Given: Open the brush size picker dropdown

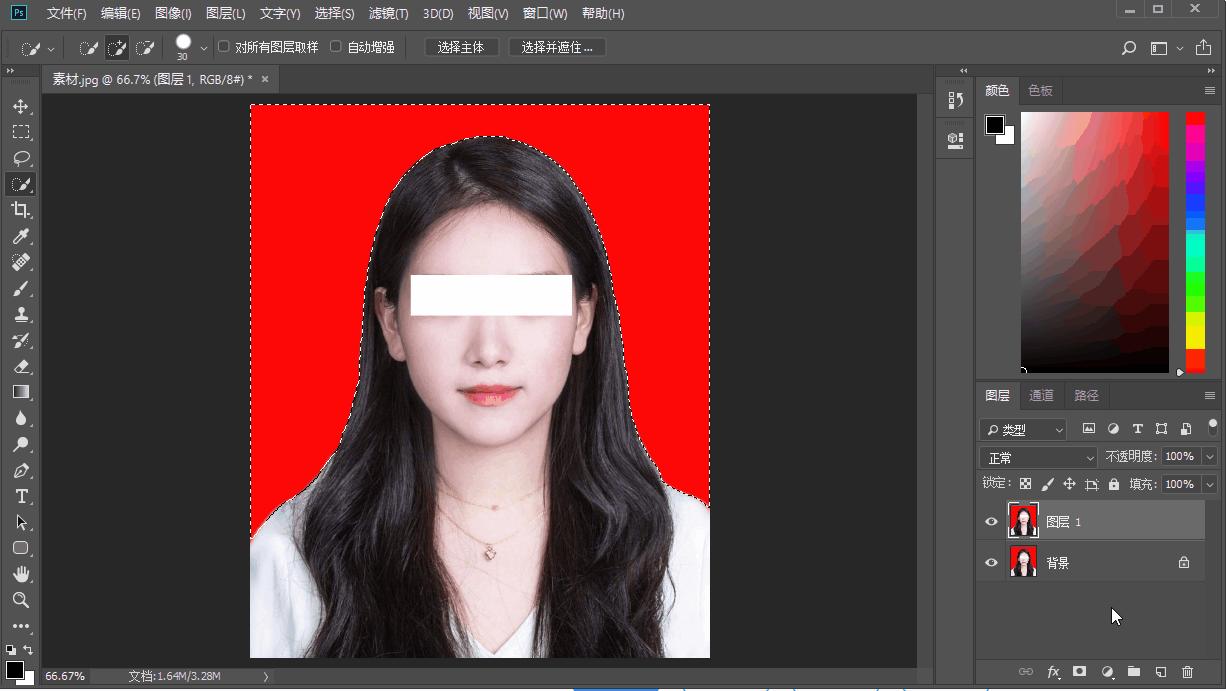Looking at the screenshot, I should coord(202,46).
